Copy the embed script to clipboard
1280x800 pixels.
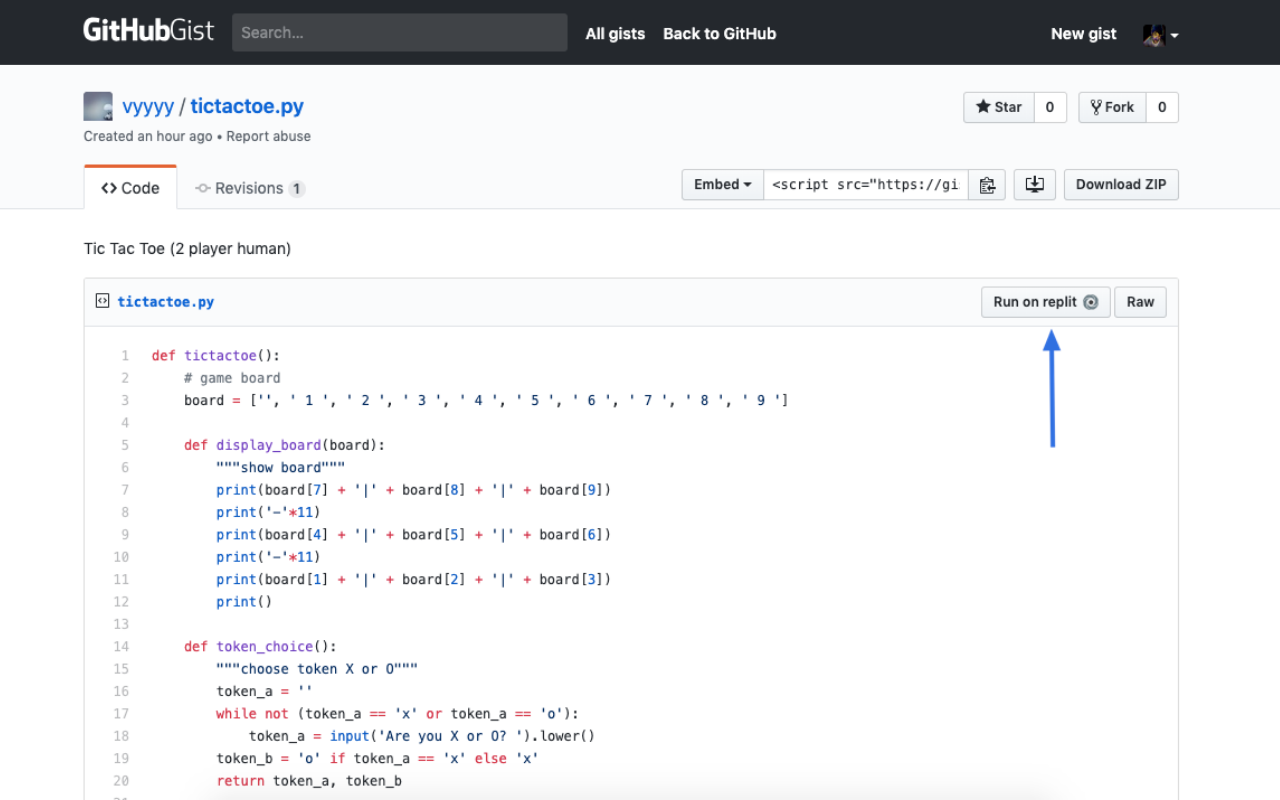[x=987, y=184]
